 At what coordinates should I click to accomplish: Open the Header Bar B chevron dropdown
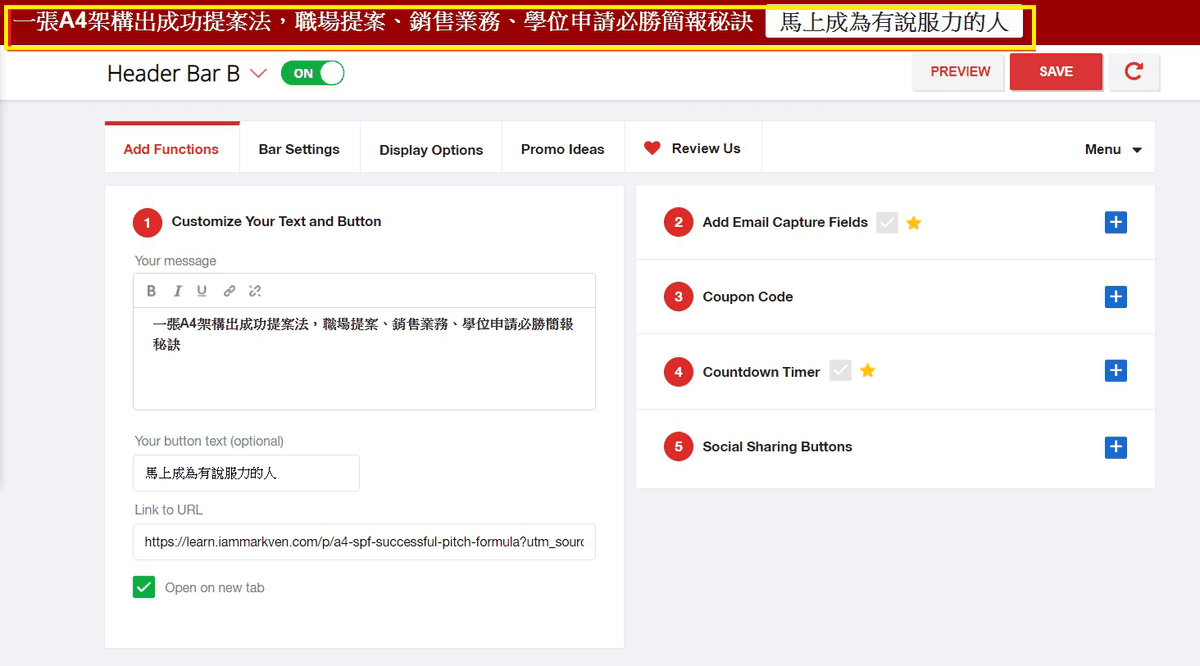pyautogui.click(x=258, y=73)
